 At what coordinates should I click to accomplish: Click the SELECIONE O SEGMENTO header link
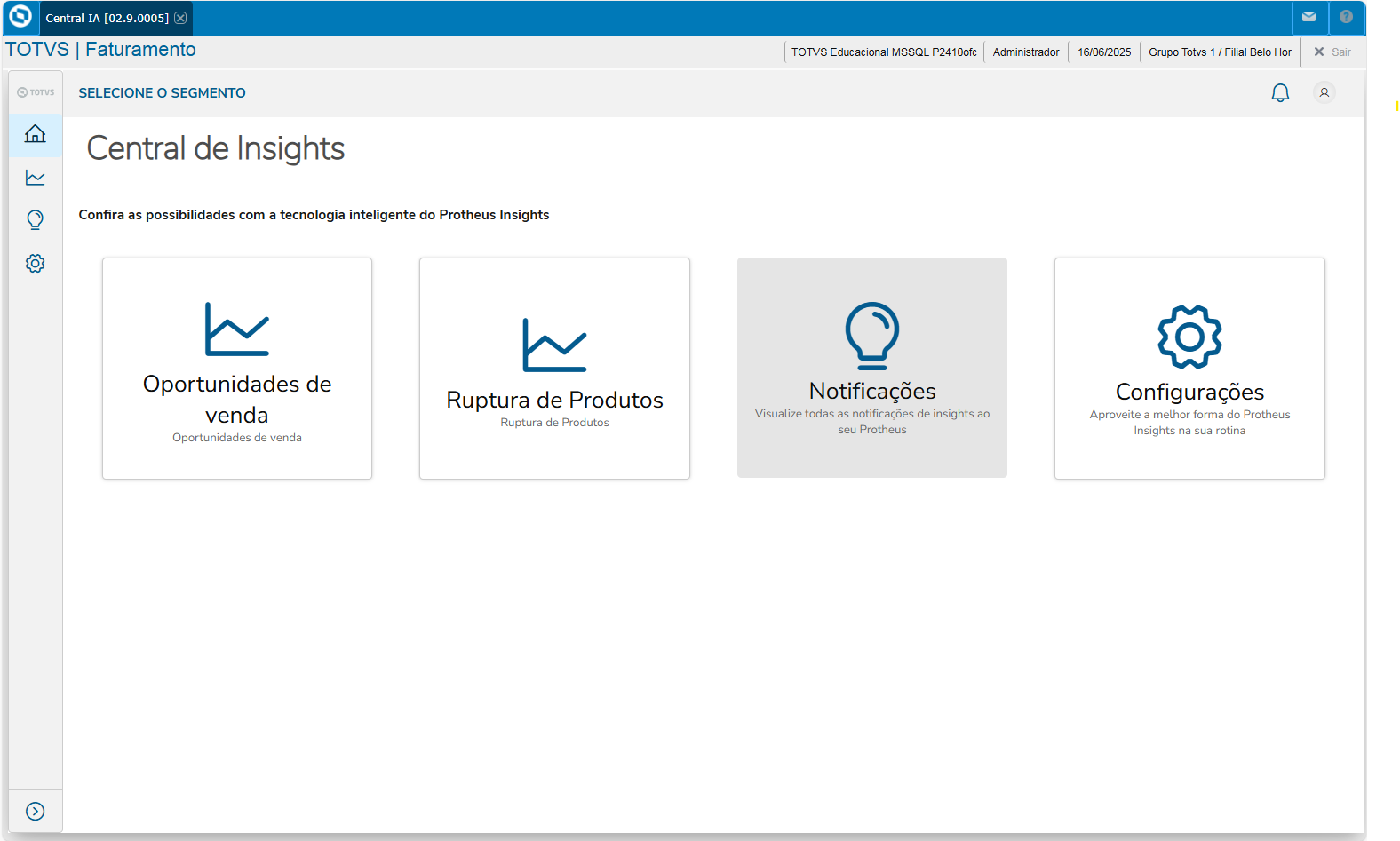(162, 93)
